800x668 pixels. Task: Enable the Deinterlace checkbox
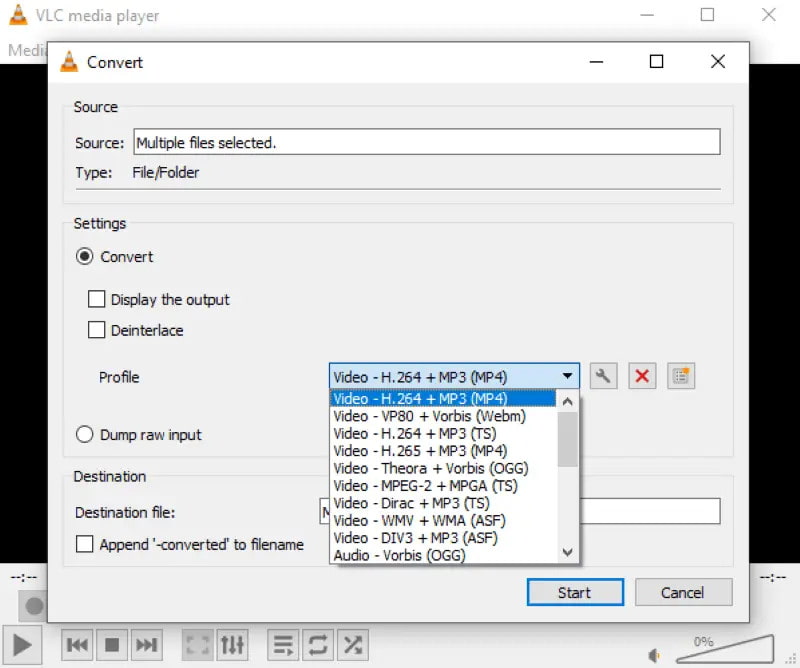pyautogui.click(x=96, y=330)
